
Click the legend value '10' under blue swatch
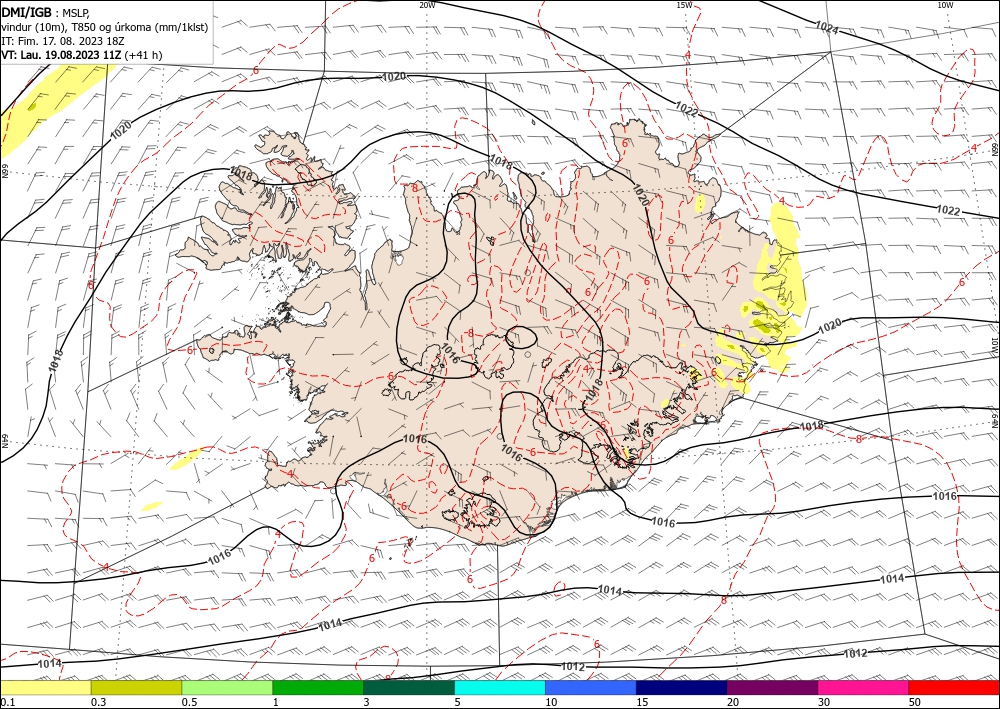(x=551, y=702)
